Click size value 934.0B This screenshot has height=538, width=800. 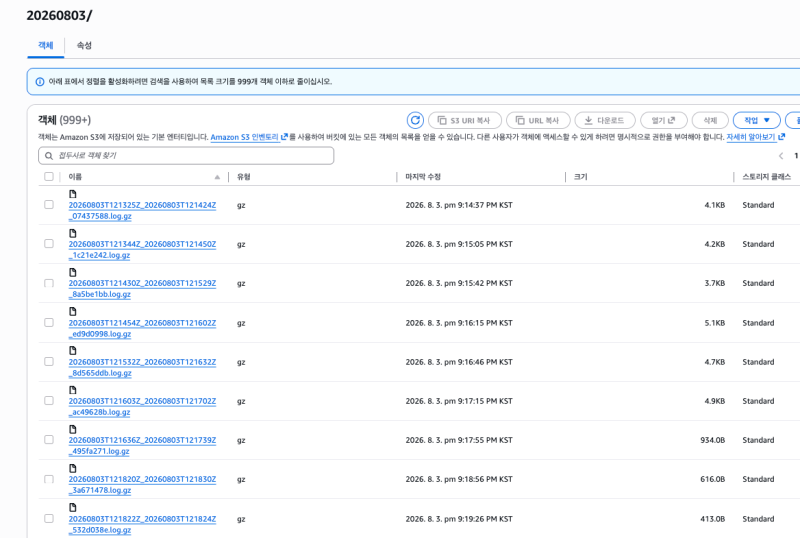(x=713, y=440)
